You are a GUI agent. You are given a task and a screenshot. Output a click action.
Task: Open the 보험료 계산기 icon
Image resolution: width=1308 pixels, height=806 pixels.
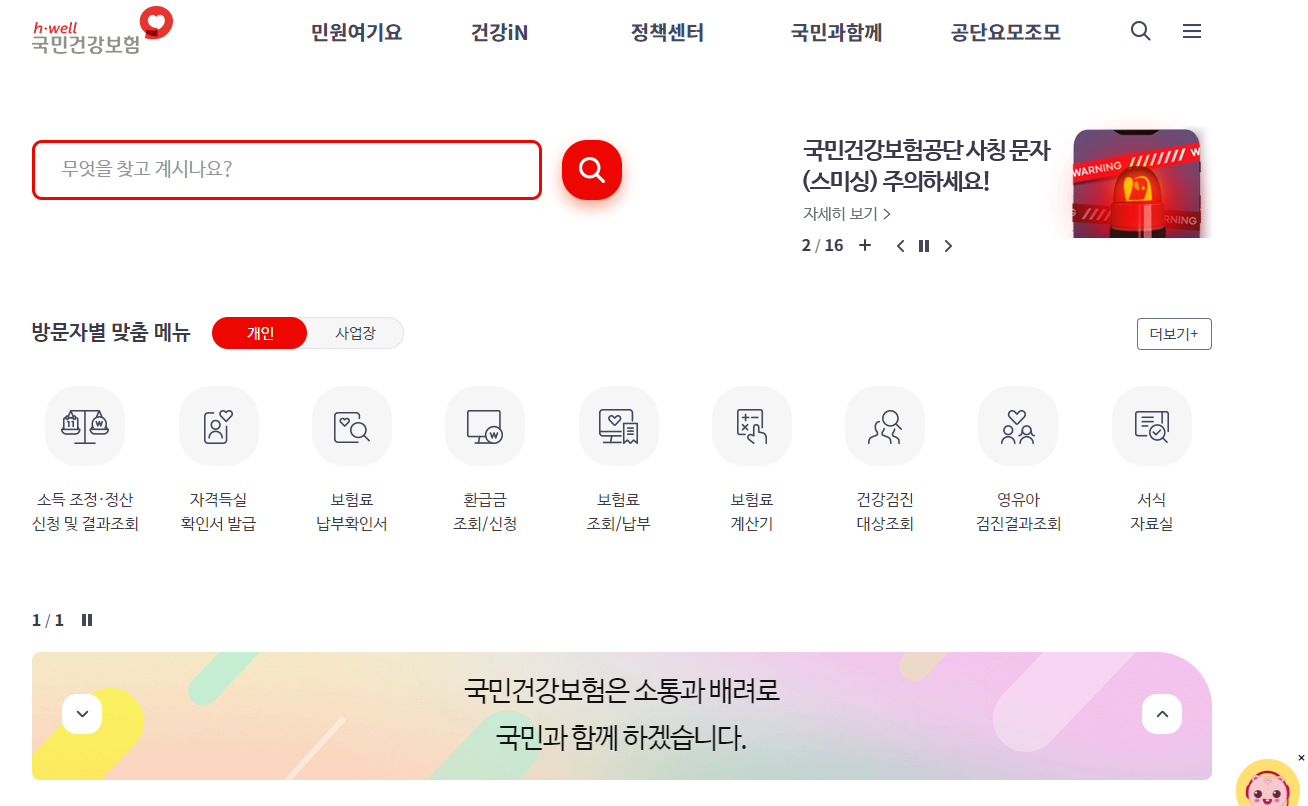[x=751, y=425]
